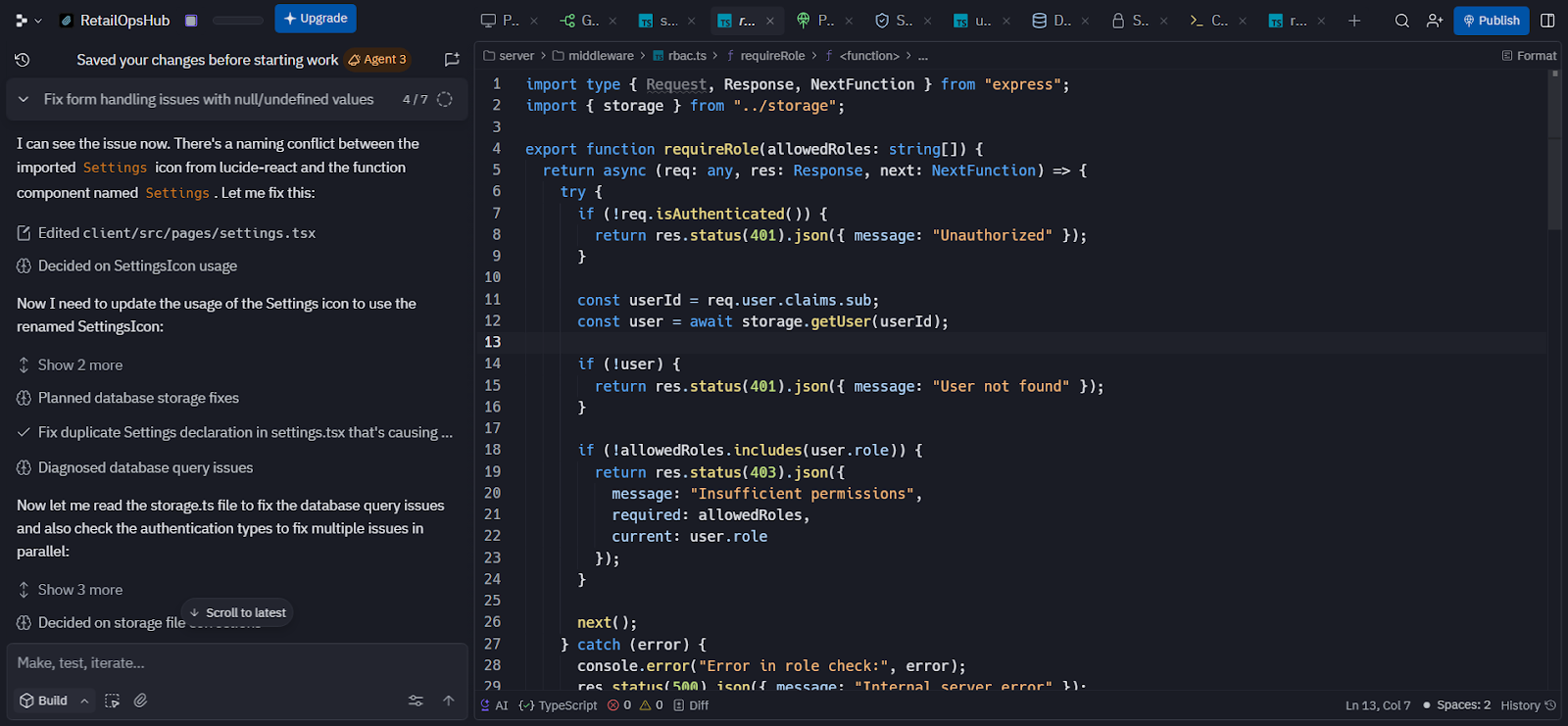Open Decided on SettingsIcon usage thought
The image size is (1568, 726).
127,266
